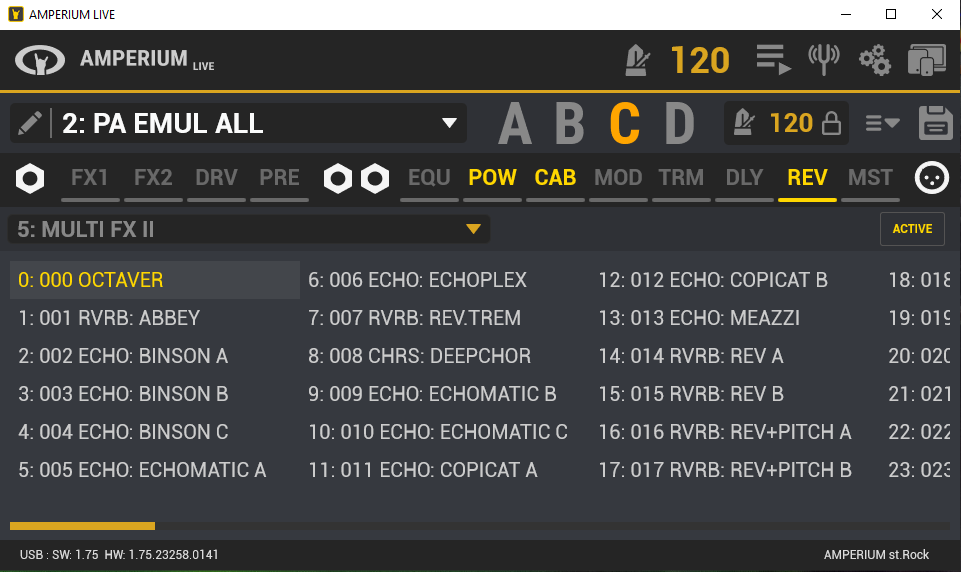Open the CAB block tab
961x572 pixels.
(x=555, y=178)
